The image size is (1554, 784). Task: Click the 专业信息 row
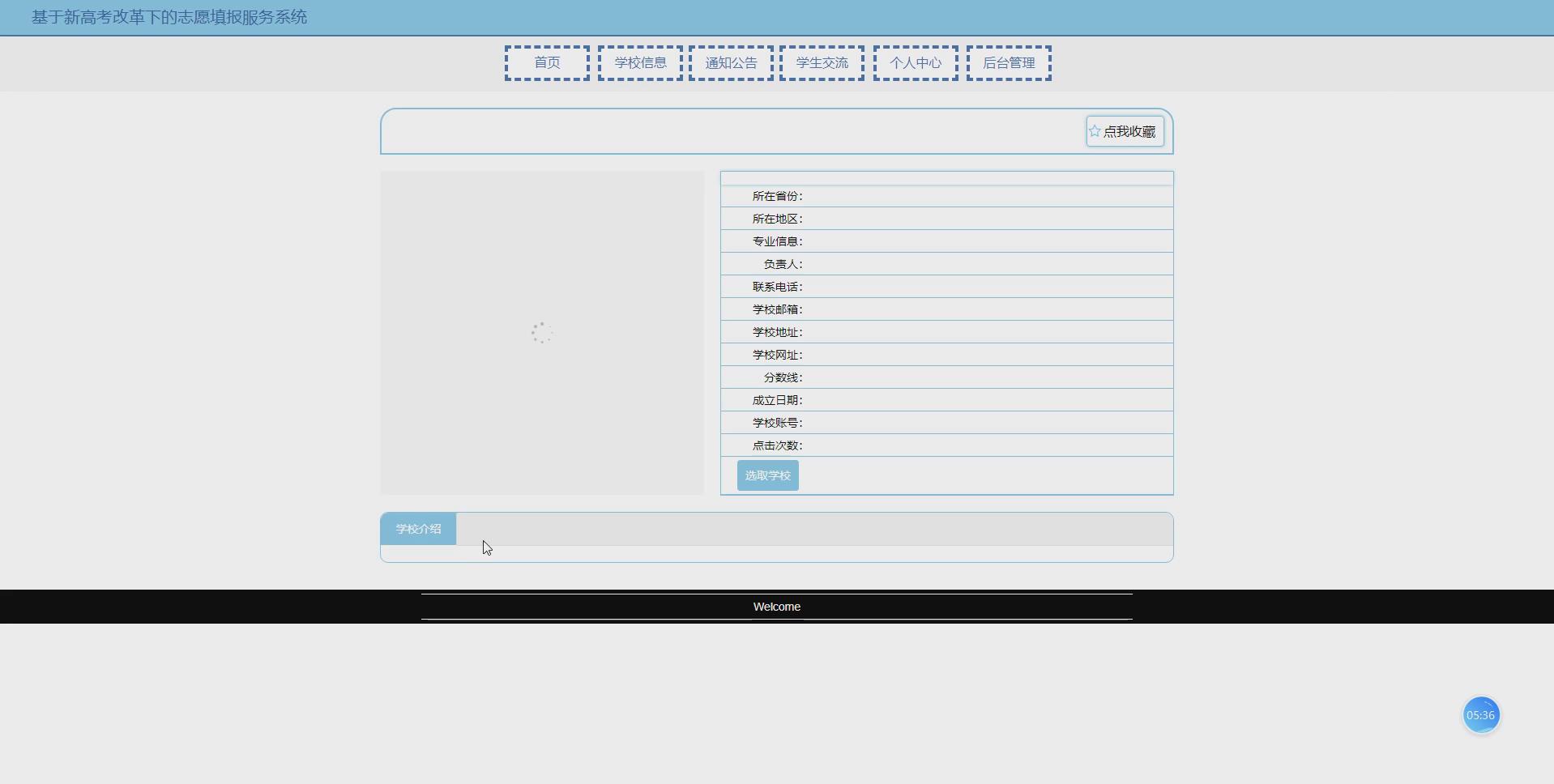point(946,241)
